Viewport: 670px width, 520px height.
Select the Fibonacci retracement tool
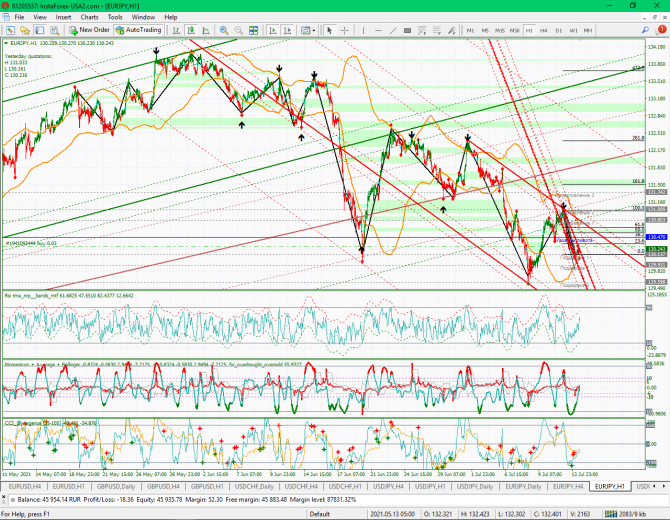437,30
